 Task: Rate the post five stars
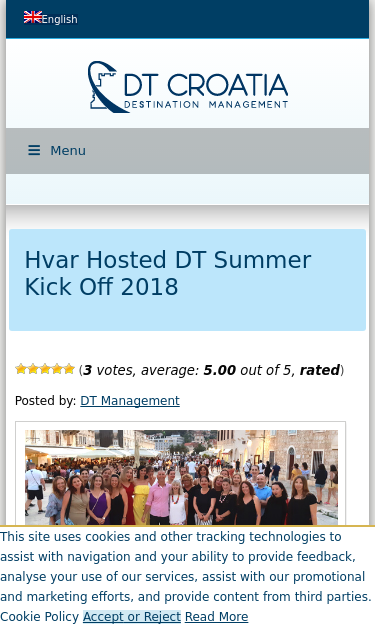coord(69,369)
